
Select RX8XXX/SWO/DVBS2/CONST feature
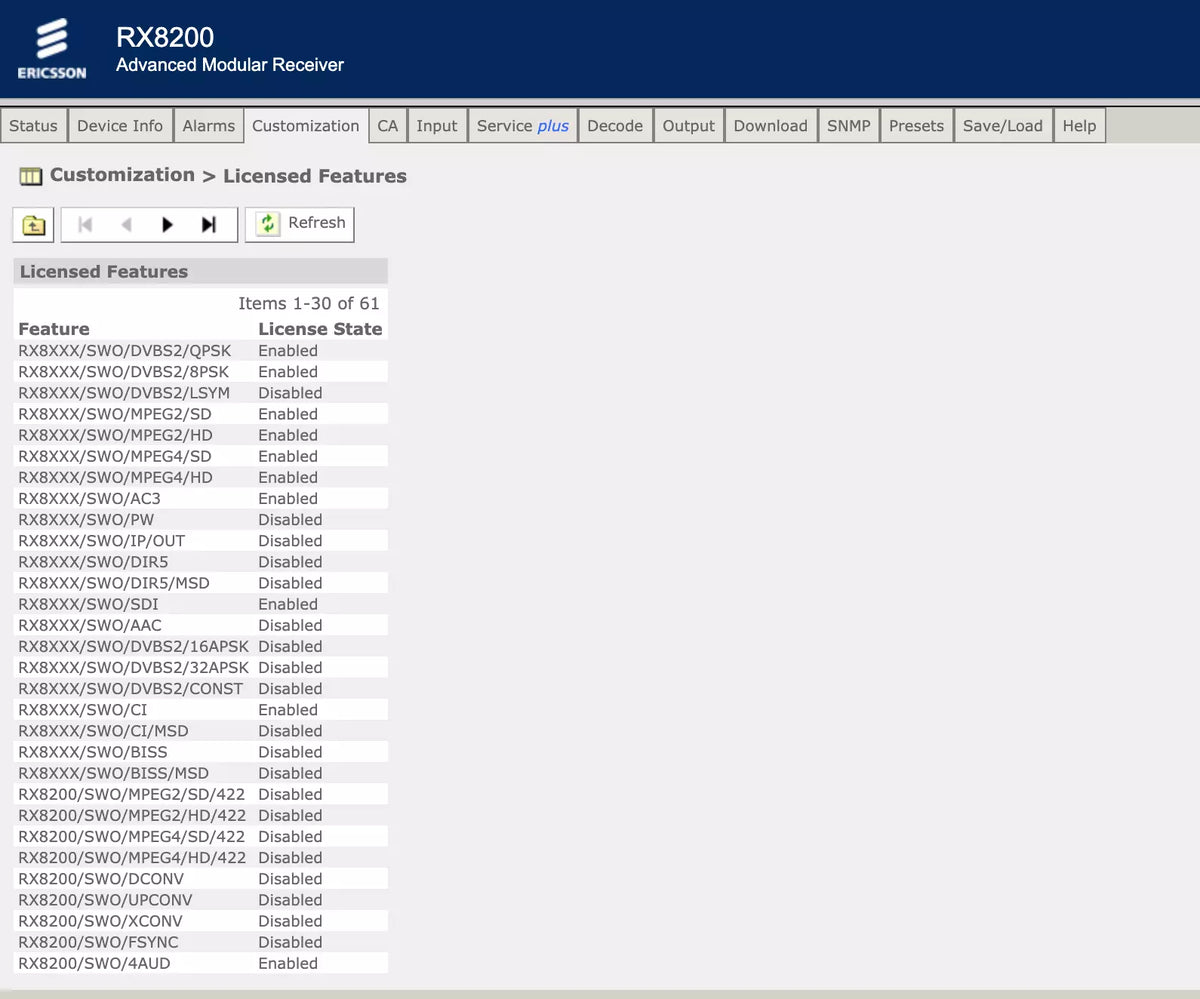131,689
